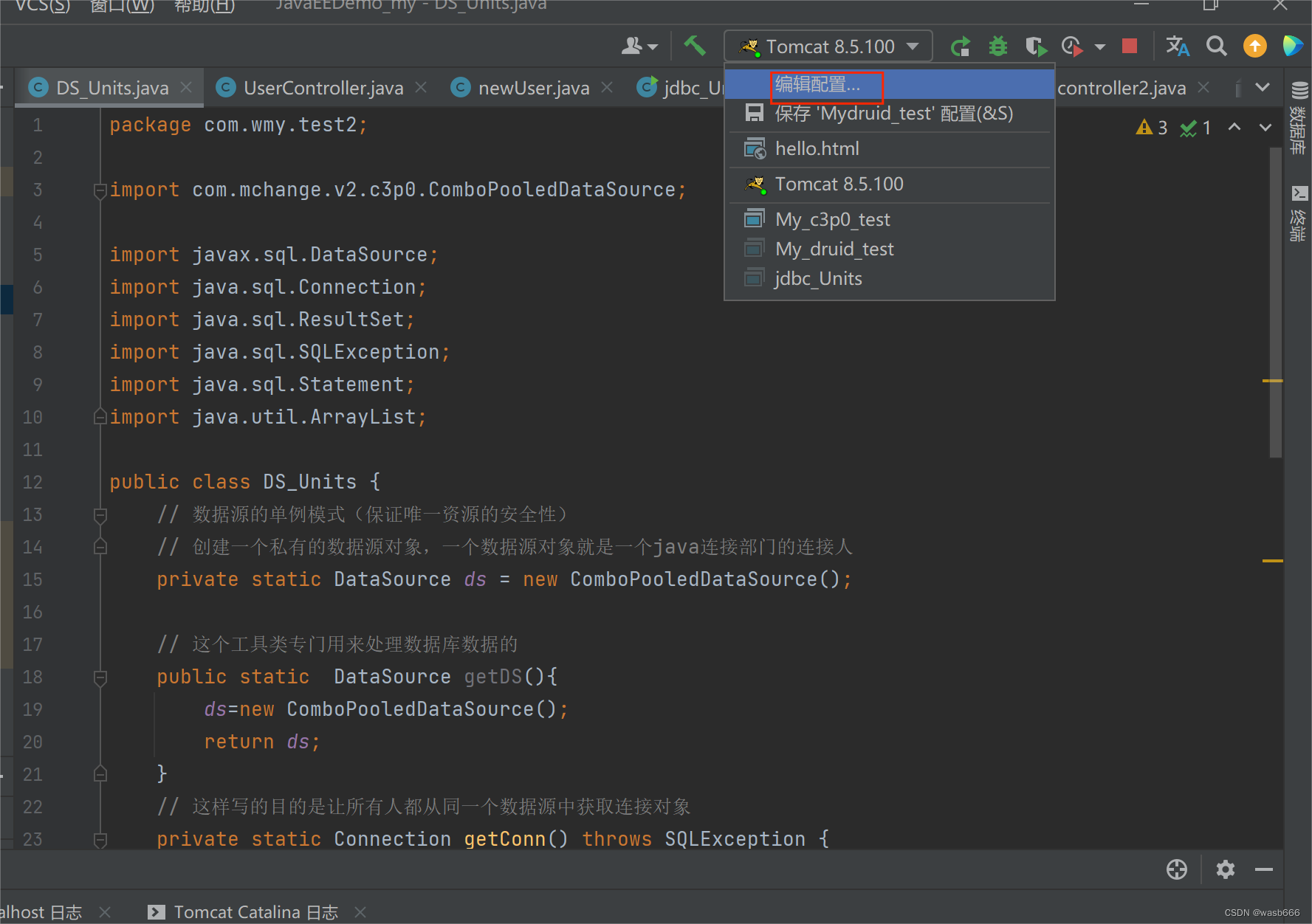Screen dimensions: 1312x924
Task: Open the Tomcat 8.5.100 configuration dropdown
Action: coord(827,46)
